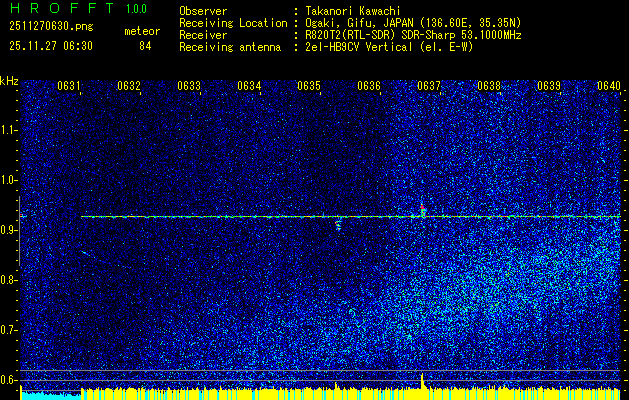Click the meteor label
The image size is (629, 400).
click(142, 31)
